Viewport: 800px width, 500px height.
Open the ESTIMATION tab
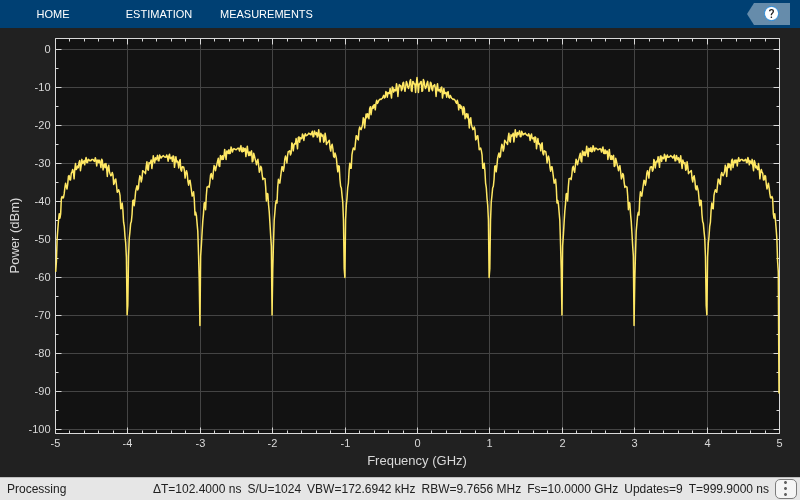point(159,14)
